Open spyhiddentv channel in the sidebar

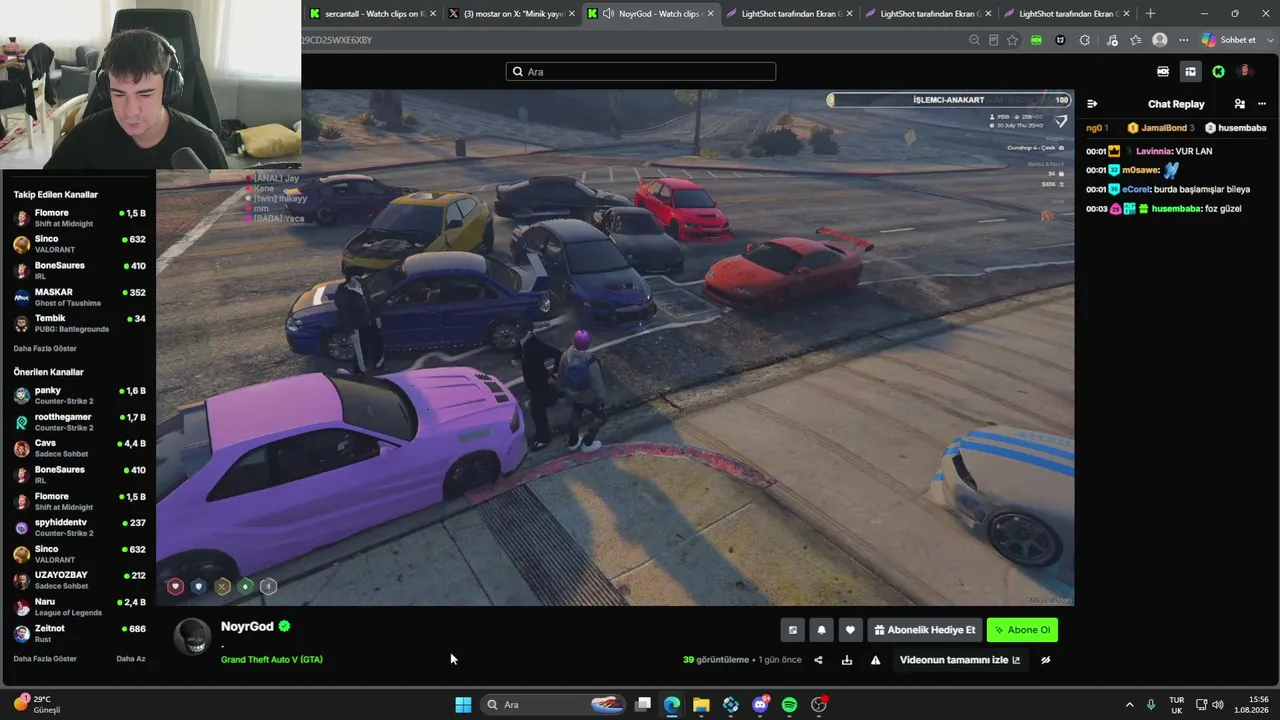tap(80, 527)
